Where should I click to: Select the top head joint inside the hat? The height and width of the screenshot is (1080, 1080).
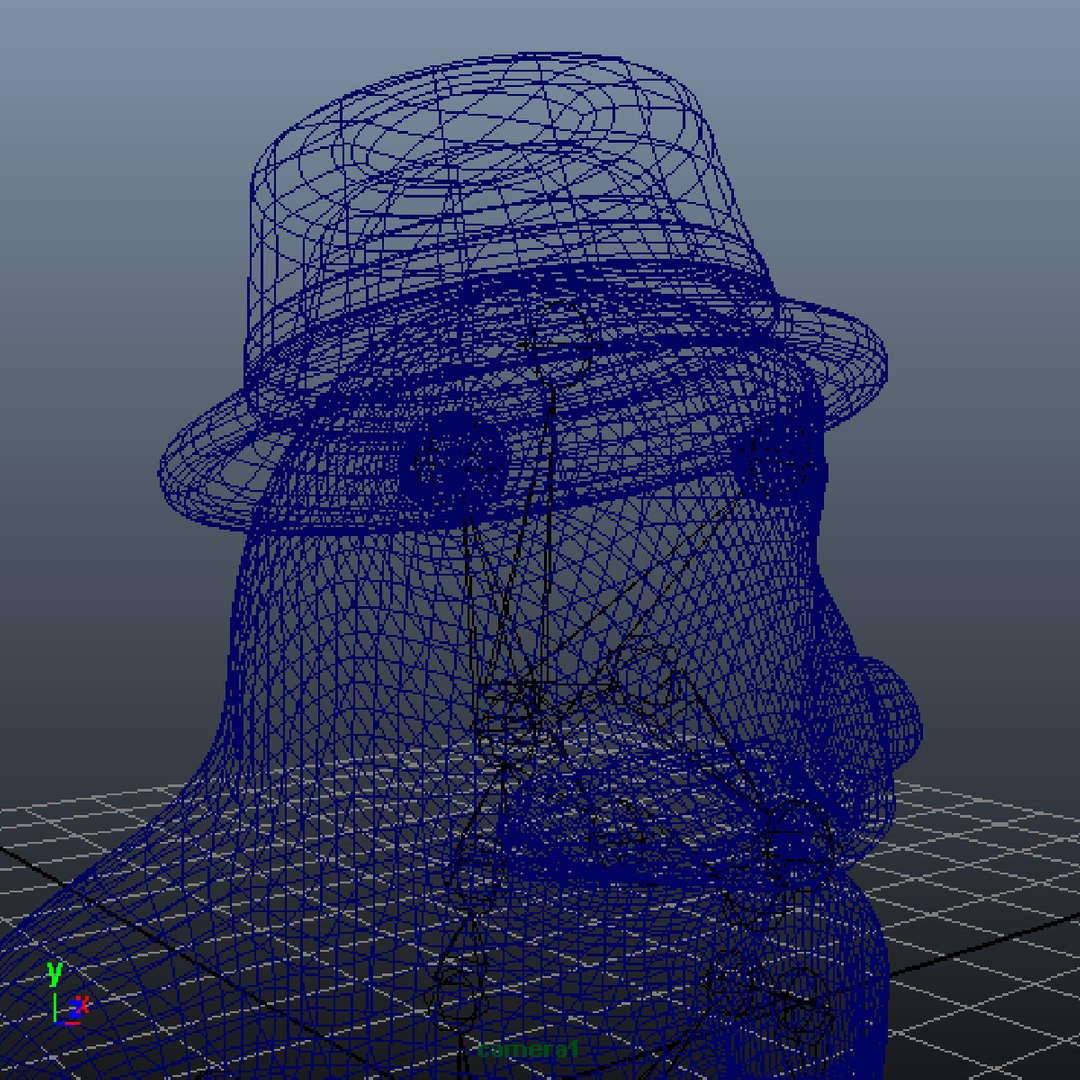561,342
